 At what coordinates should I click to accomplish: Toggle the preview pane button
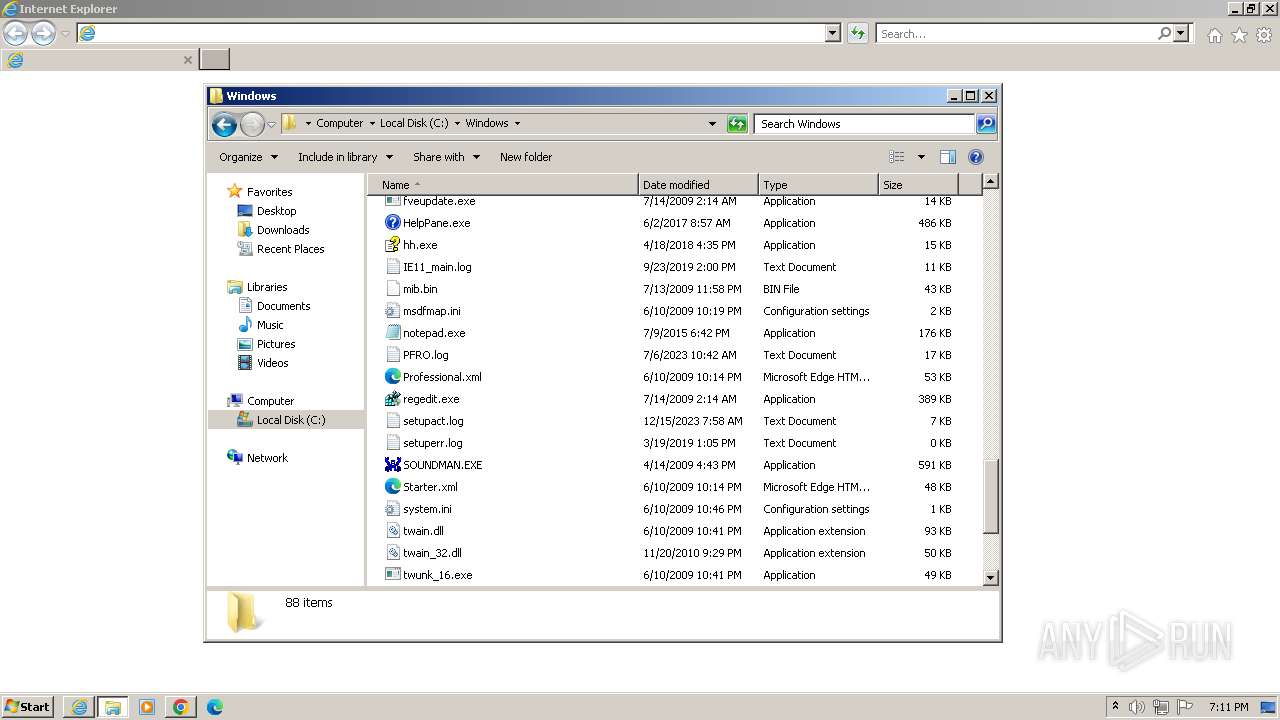(x=948, y=157)
